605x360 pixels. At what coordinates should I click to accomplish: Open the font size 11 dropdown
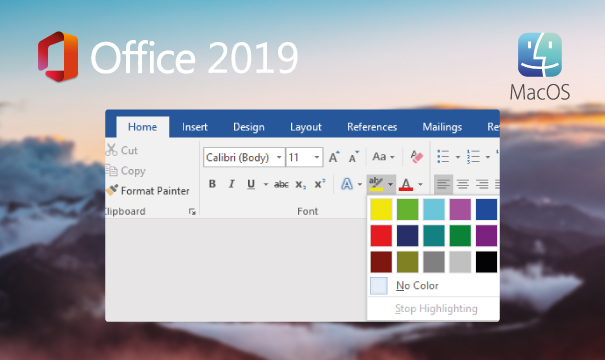pos(316,157)
